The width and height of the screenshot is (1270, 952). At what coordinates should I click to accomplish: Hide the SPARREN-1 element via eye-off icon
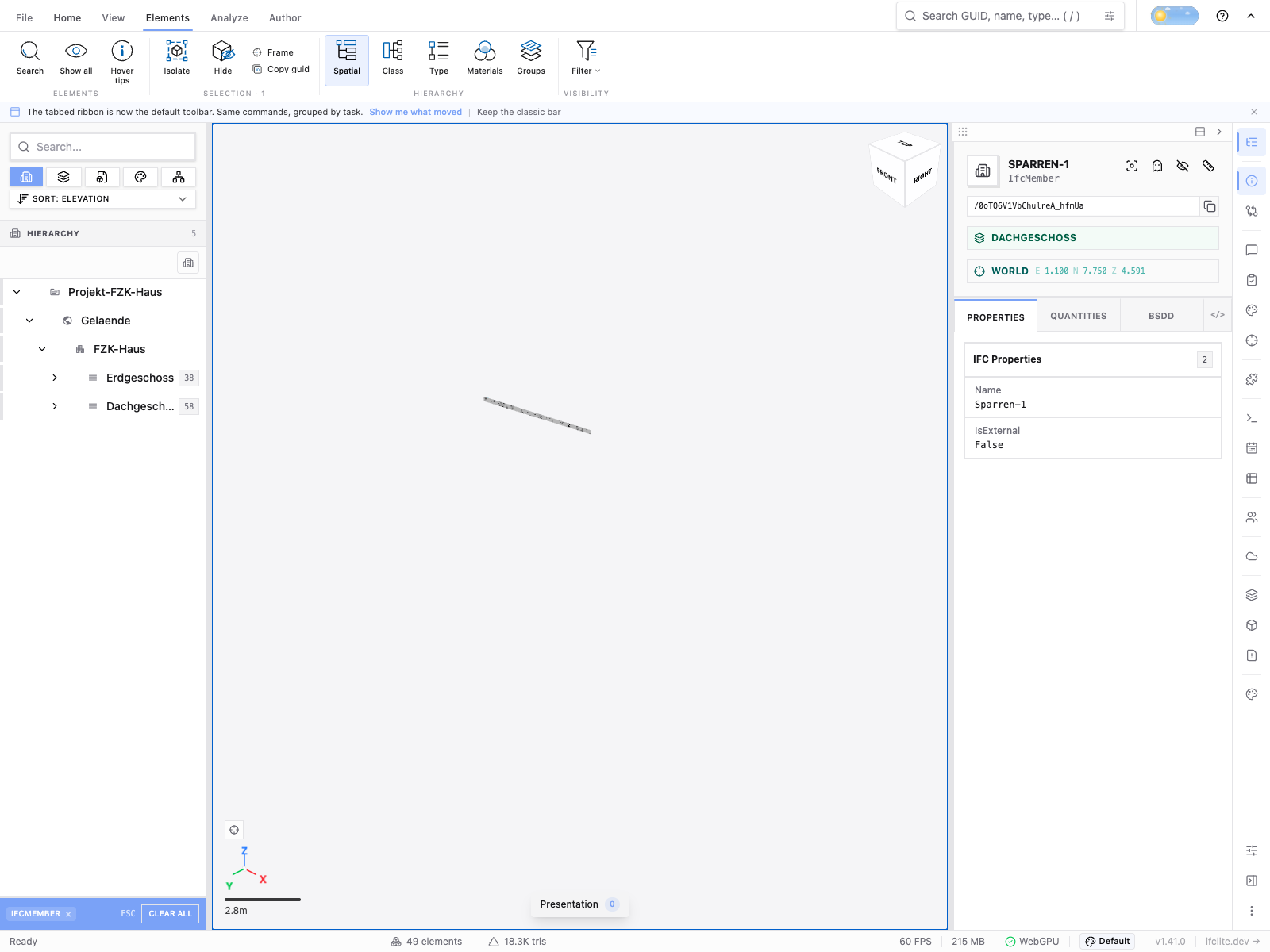click(x=1183, y=166)
